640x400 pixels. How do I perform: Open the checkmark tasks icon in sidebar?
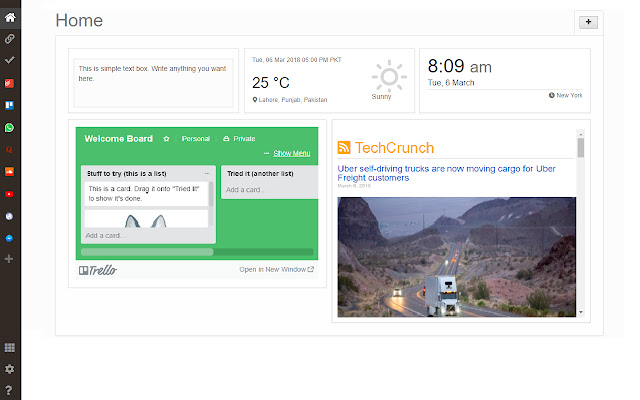[9, 60]
